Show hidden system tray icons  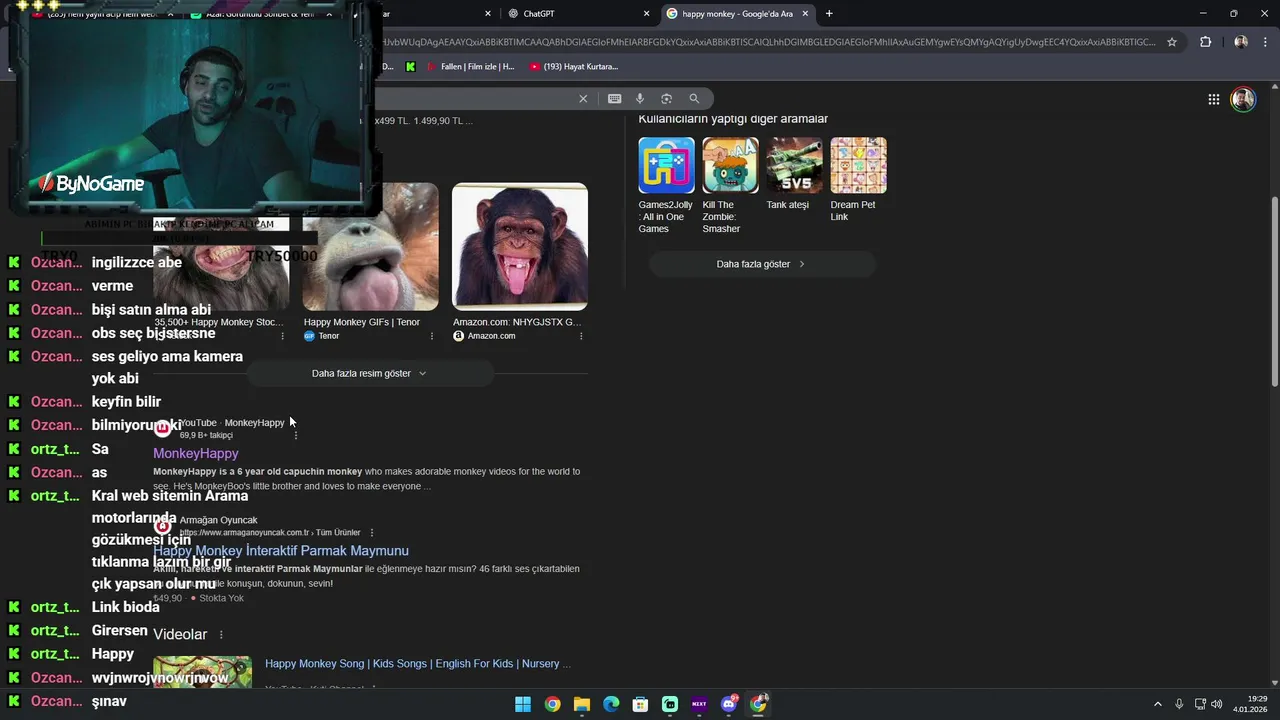pyautogui.click(x=1158, y=704)
